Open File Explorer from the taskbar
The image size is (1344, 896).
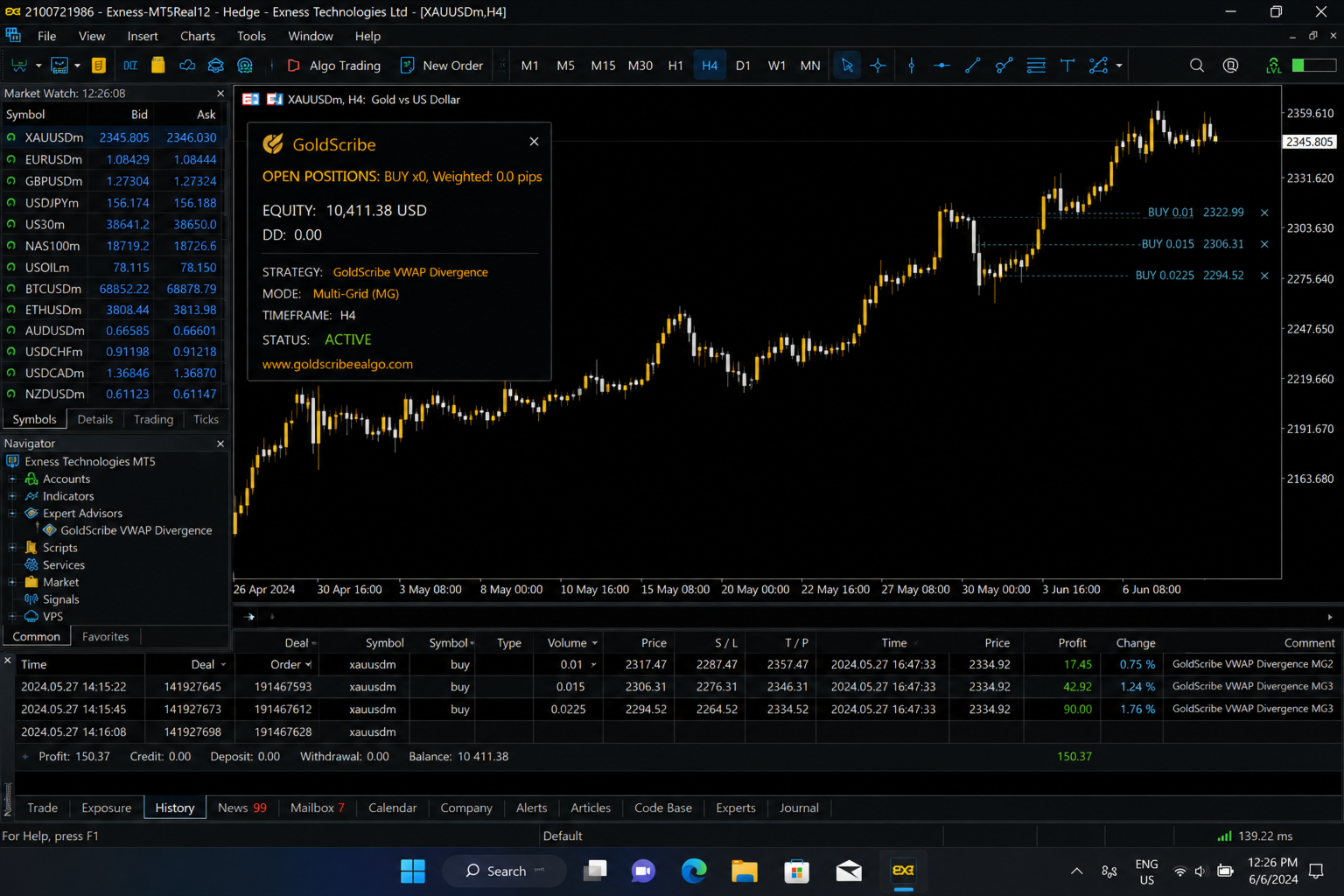745,871
